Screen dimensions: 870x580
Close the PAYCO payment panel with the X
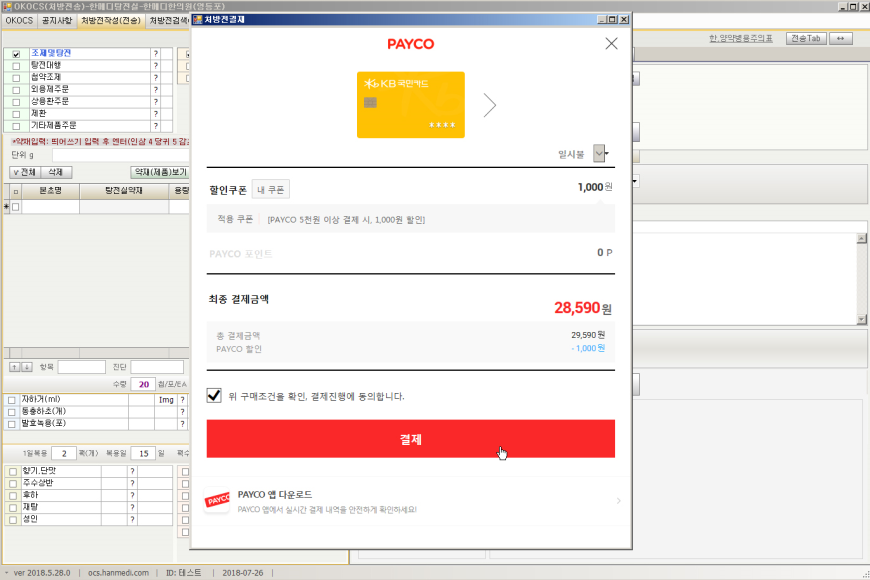point(611,43)
